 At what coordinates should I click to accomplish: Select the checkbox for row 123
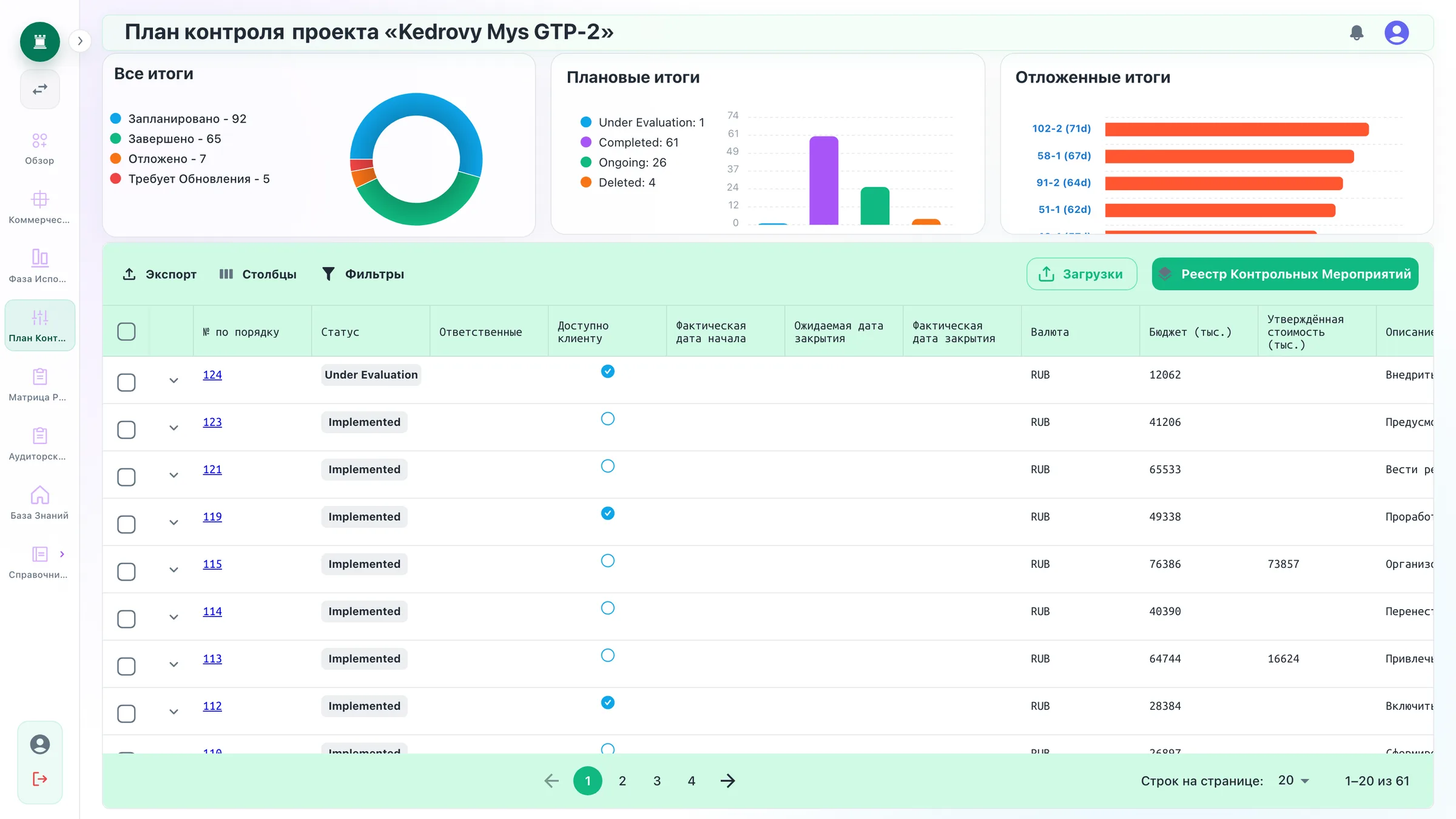(126, 430)
